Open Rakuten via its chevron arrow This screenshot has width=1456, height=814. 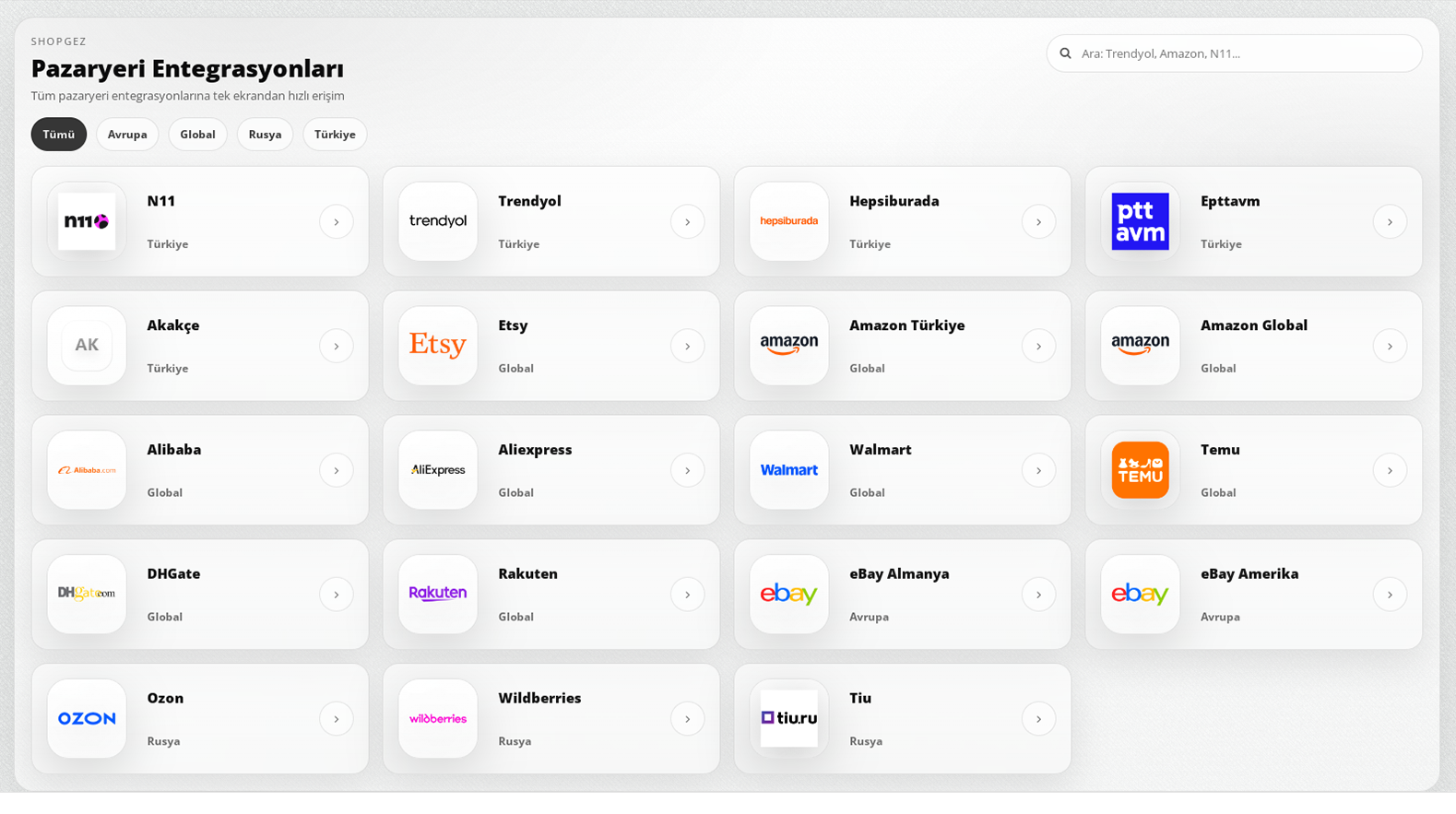coord(688,595)
